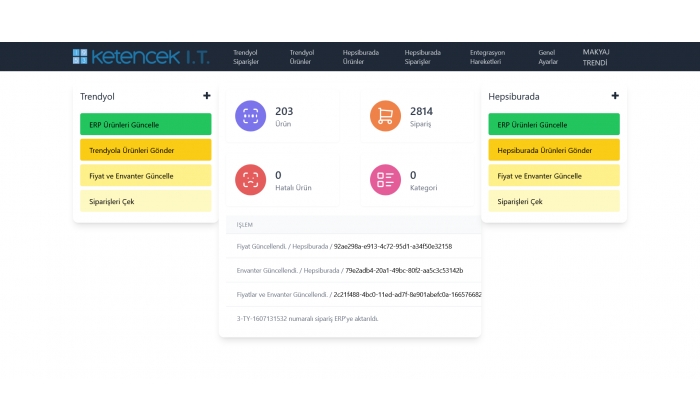Open Hepsiburada Ürünler menu
This screenshot has width=700, height=420.
[x=361, y=57]
